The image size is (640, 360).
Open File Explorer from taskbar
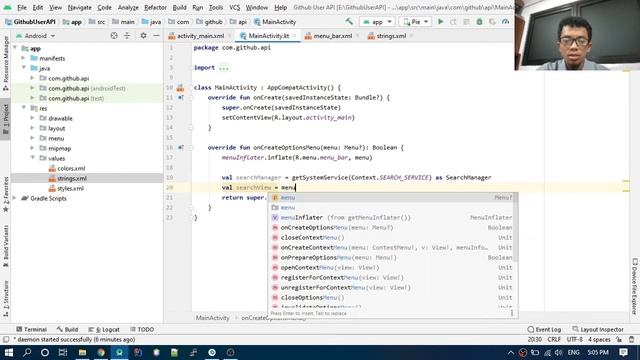click(82, 352)
